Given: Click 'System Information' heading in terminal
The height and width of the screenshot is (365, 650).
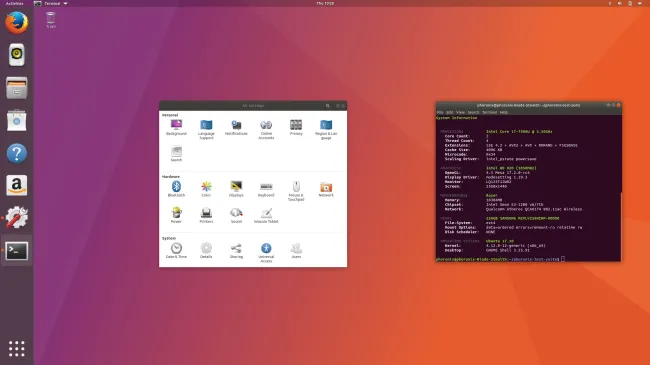Looking at the screenshot, I should 456,118.
